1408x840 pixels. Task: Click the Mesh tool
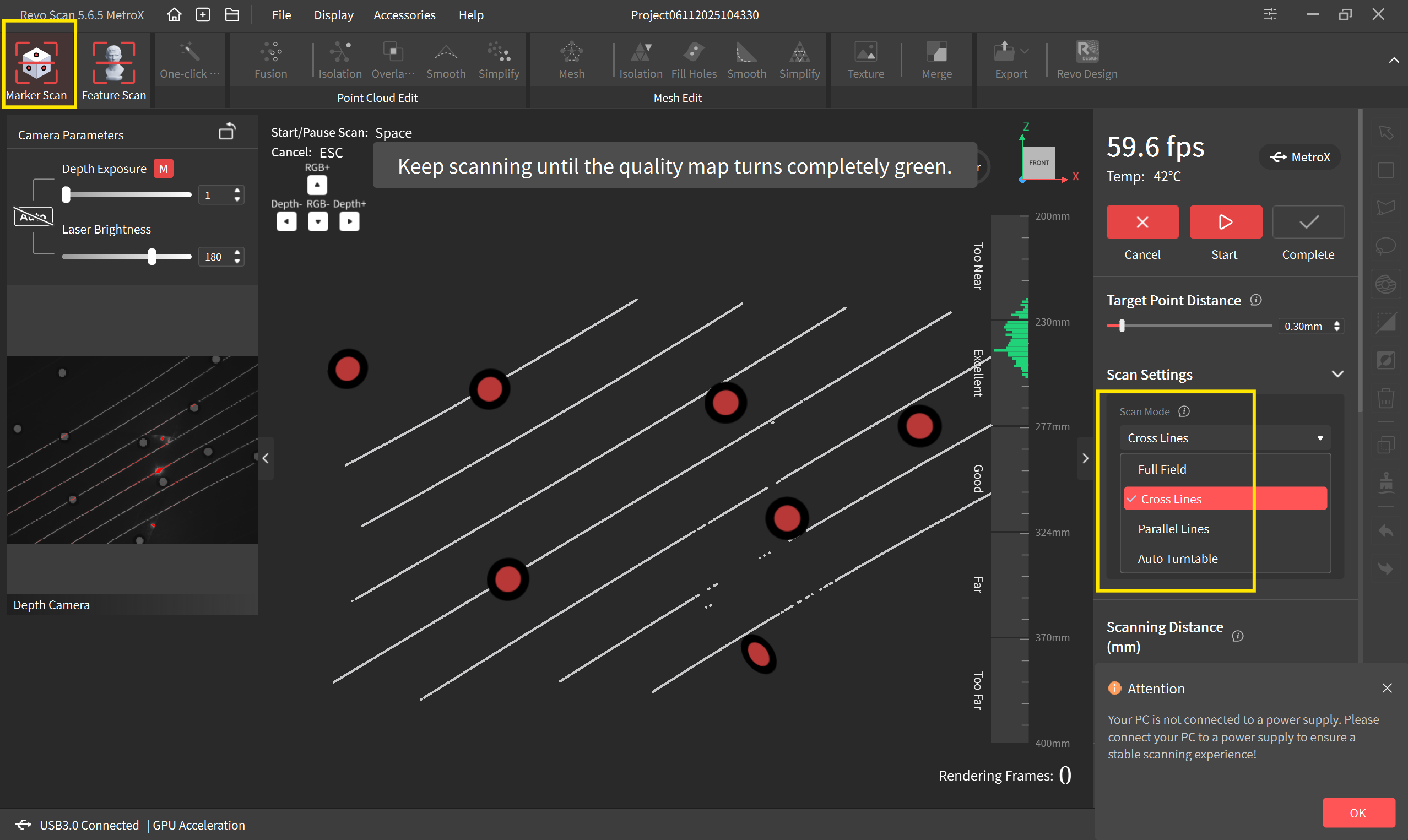coord(572,61)
